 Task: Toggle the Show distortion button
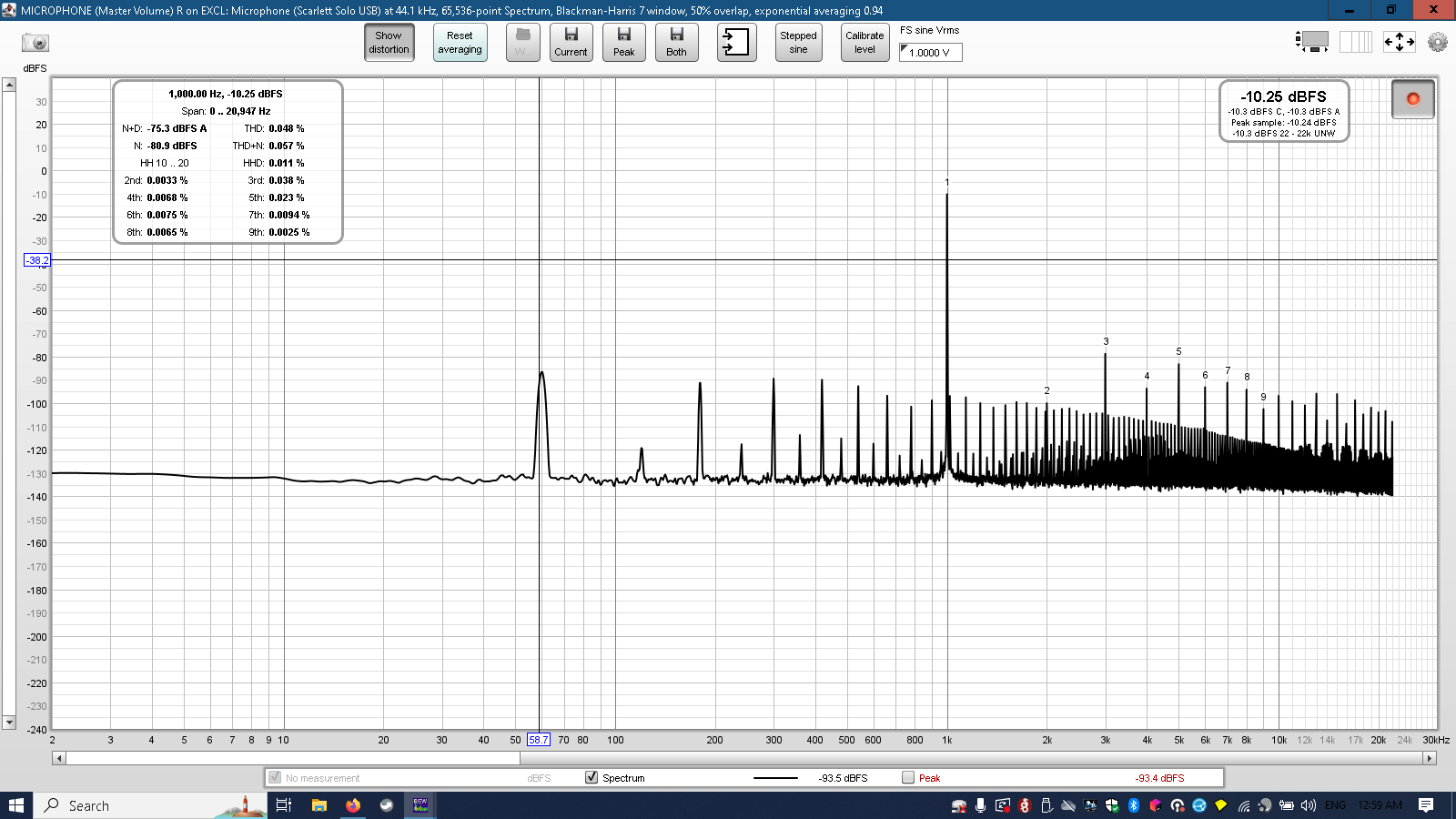[x=389, y=43]
